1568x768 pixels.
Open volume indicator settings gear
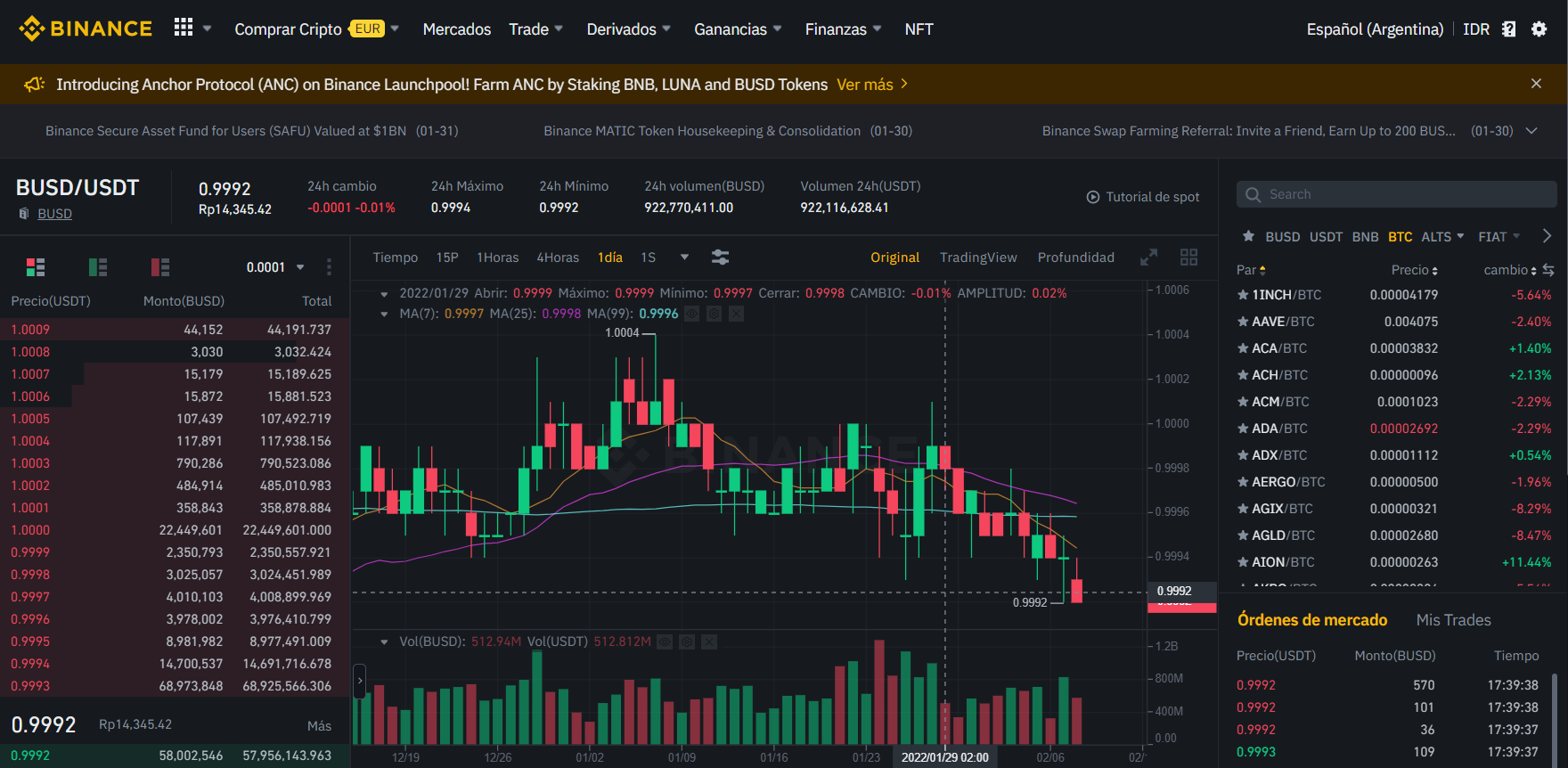point(687,641)
